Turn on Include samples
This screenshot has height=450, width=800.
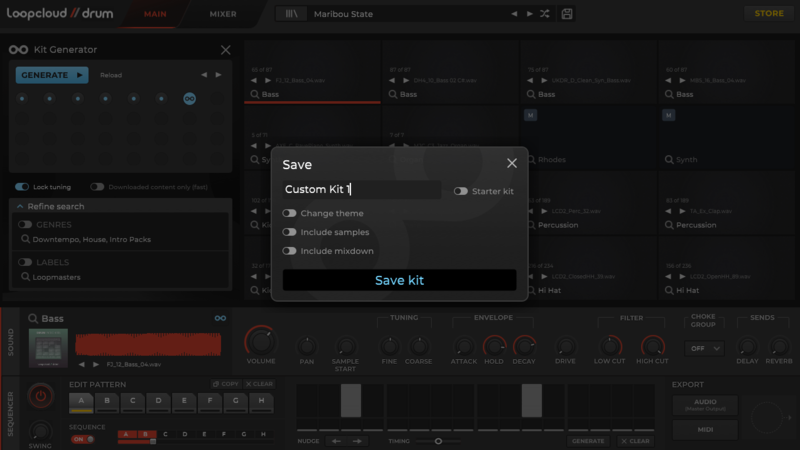[289, 232]
